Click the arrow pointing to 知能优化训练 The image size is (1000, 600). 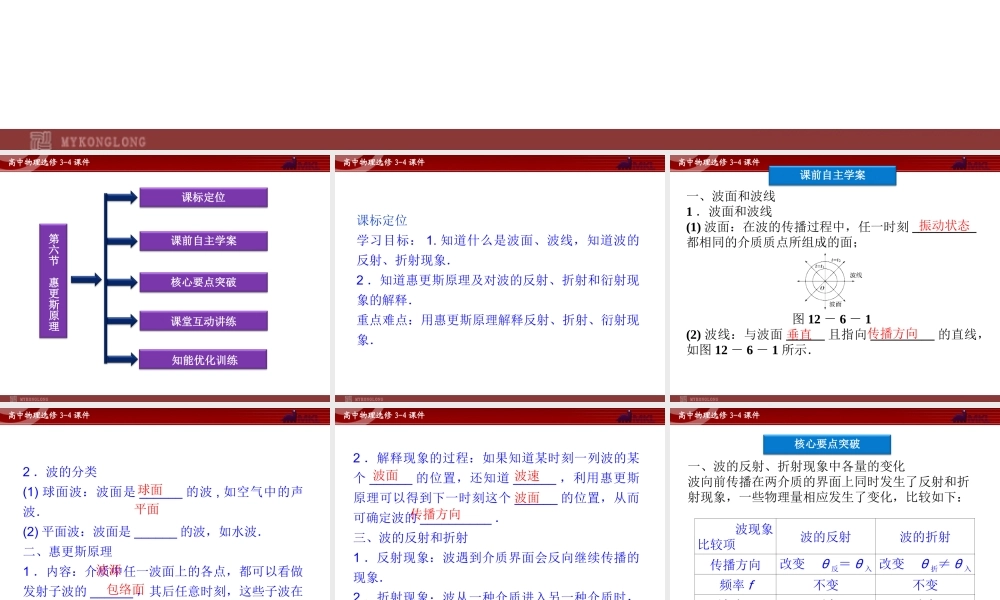pyautogui.click(x=120, y=360)
